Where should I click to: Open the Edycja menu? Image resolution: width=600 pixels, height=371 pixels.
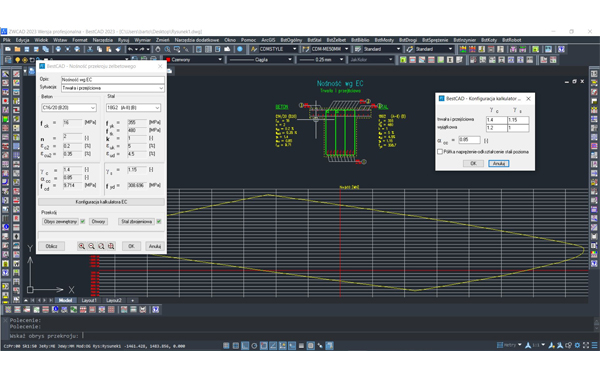23,40
